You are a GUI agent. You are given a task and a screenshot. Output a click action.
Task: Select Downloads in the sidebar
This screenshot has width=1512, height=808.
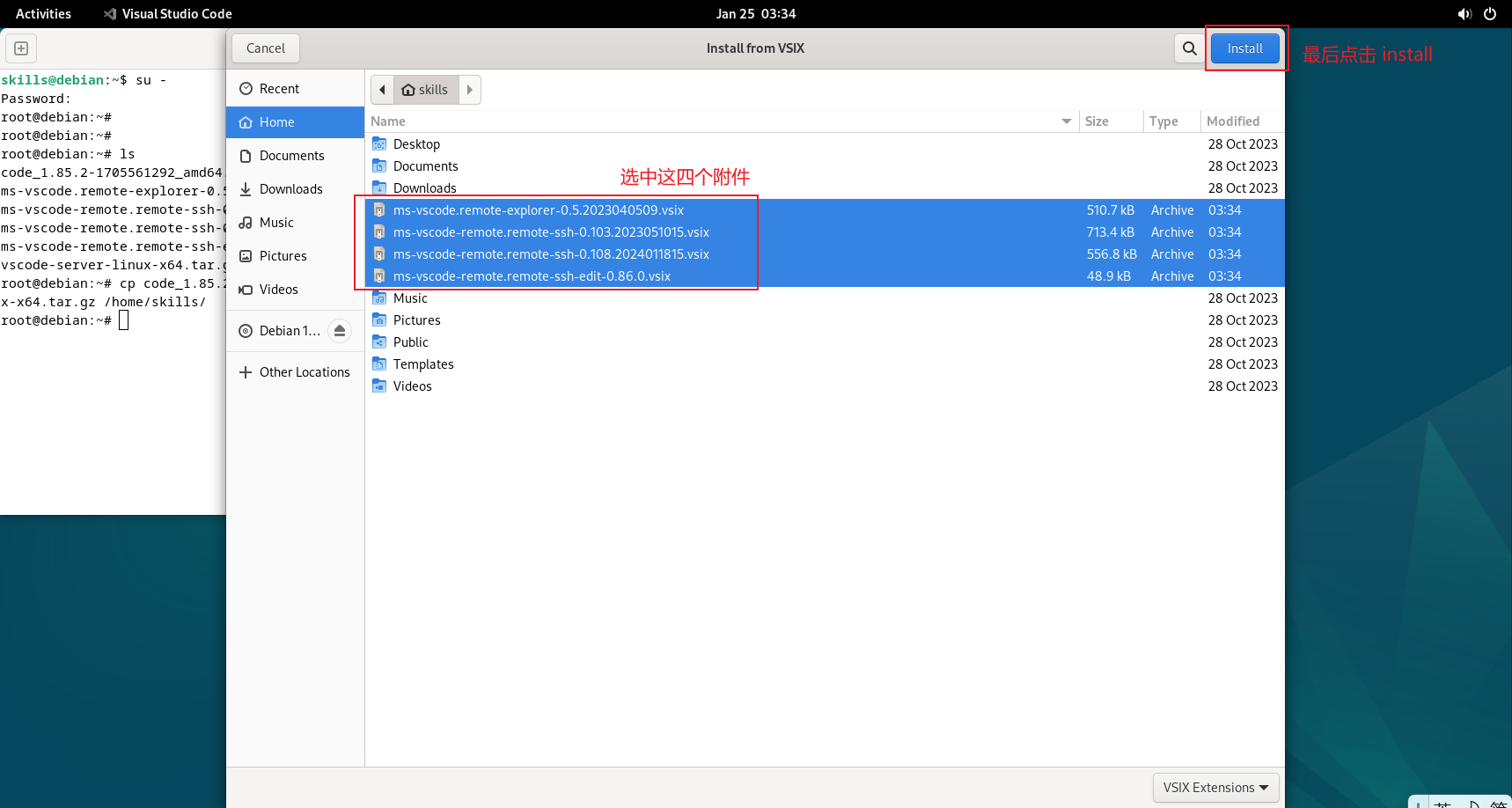click(x=295, y=189)
